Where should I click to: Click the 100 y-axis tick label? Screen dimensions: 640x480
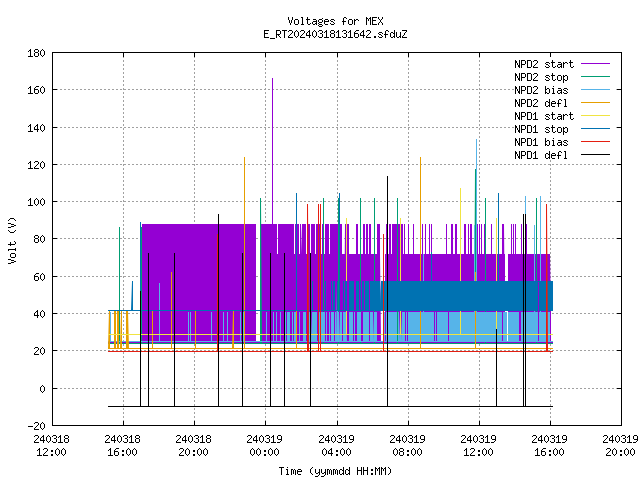pos(36,202)
